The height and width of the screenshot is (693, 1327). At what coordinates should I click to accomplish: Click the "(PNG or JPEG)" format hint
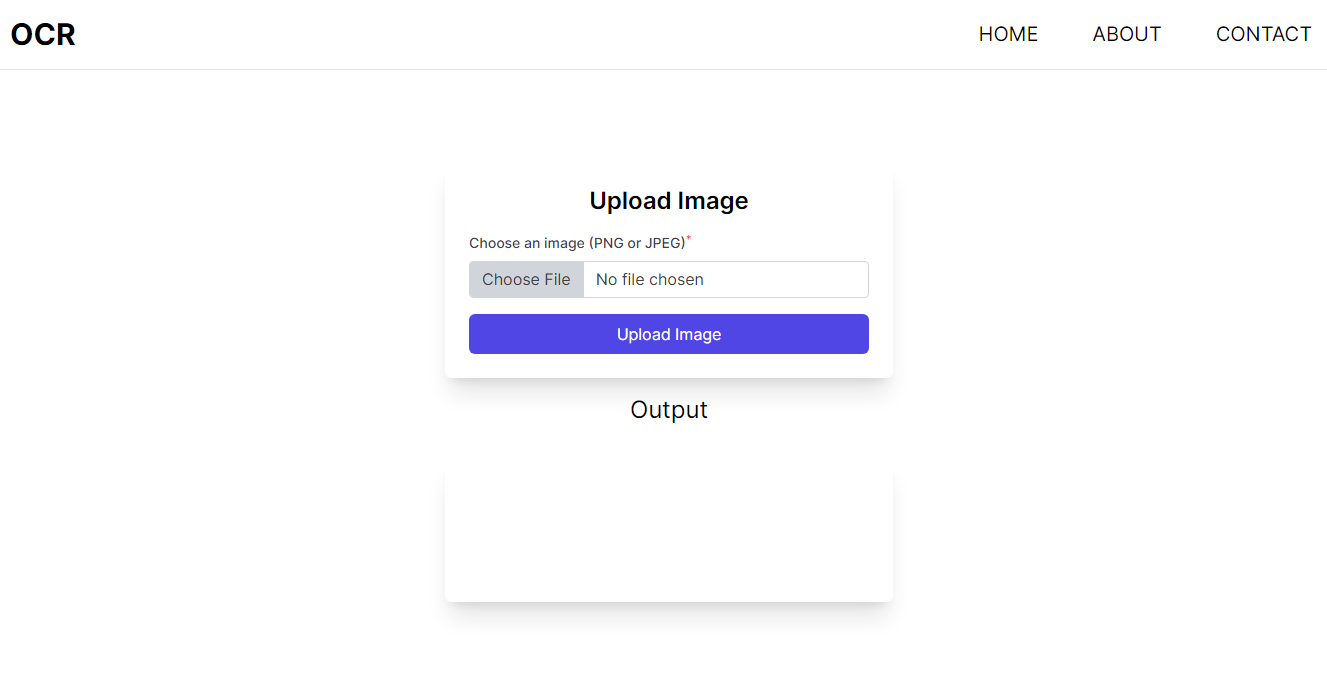click(637, 243)
